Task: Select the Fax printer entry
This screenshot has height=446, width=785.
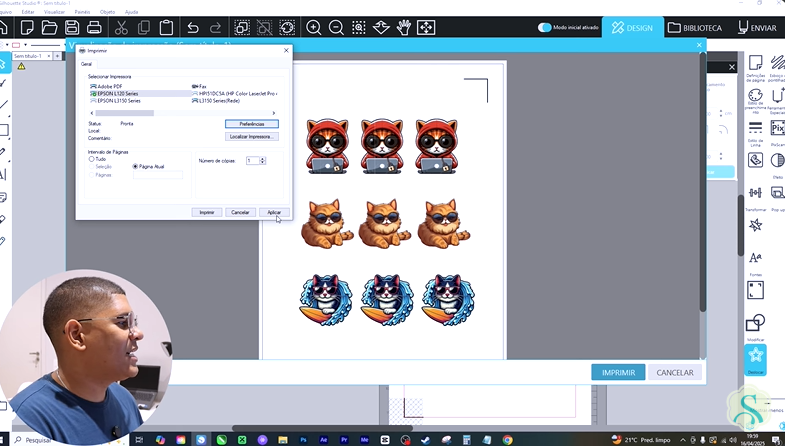Action: (x=199, y=87)
